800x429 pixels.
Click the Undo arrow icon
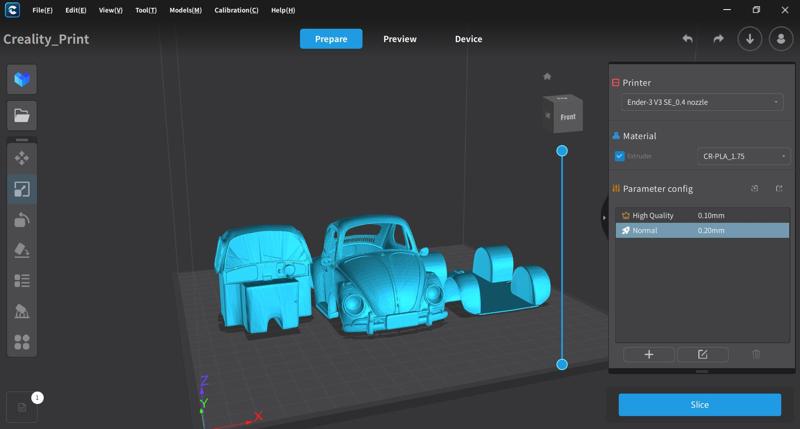coord(688,39)
